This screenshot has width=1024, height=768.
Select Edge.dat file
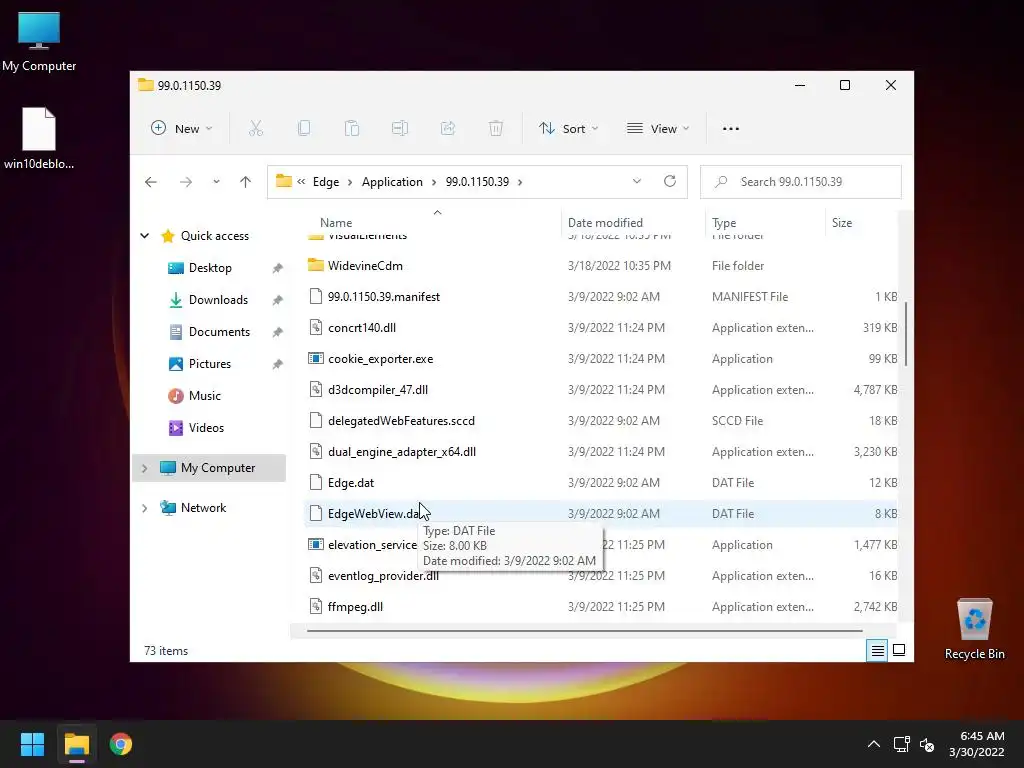(x=351, y=483)
